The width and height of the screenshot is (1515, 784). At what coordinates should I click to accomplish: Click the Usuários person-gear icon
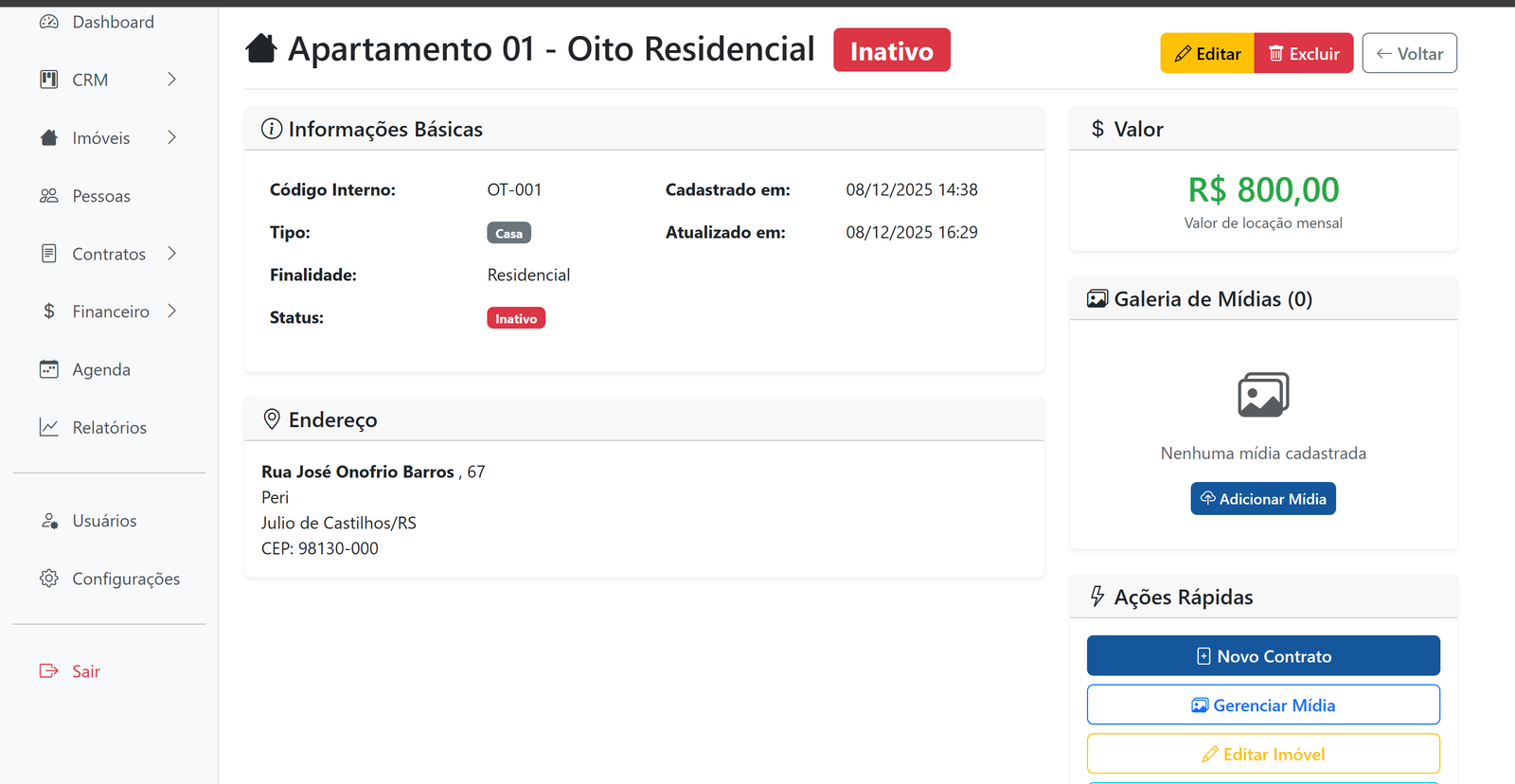tap(49, 521)
